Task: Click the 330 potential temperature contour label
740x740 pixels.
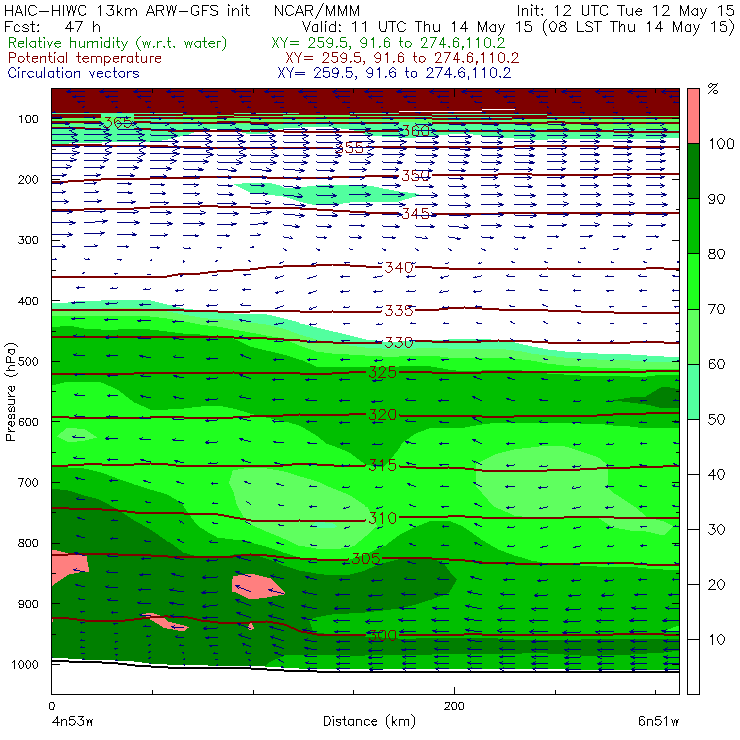Action: pos(399,342)
